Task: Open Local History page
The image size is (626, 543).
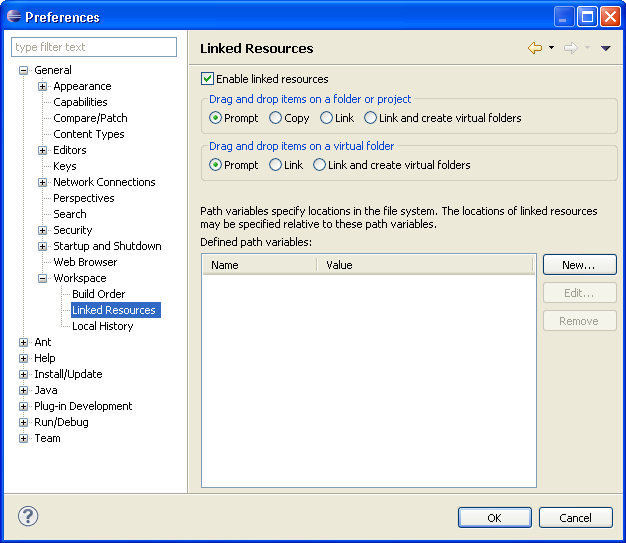Action: [103, 326]
